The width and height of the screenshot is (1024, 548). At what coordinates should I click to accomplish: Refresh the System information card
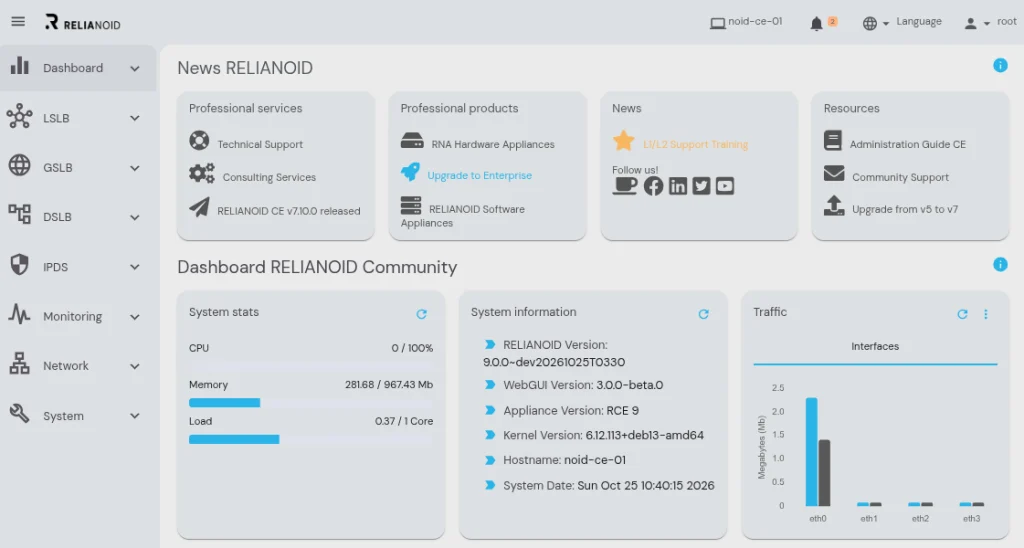(x=703, y=314)
